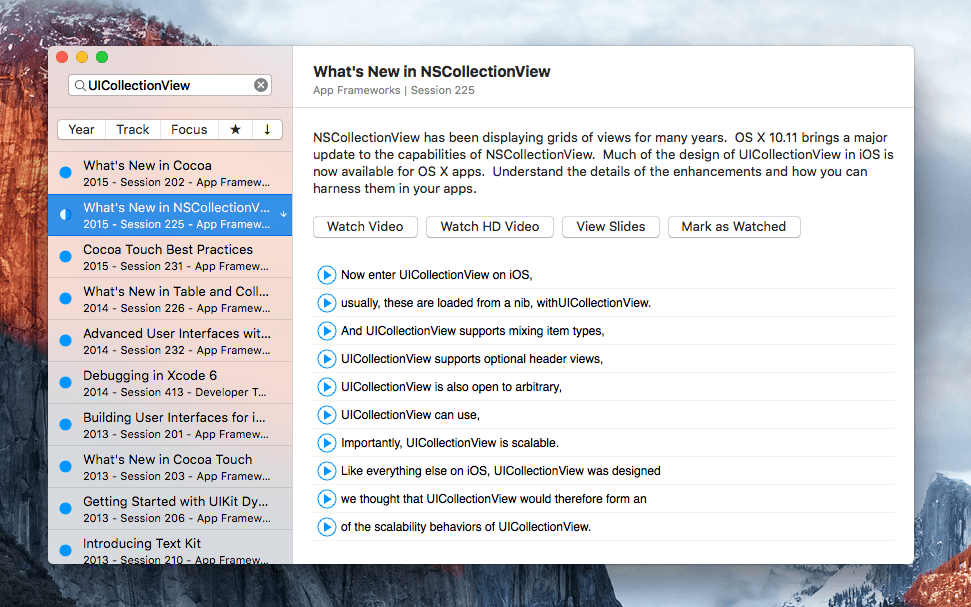The height and width of the screenshot is (607, 971).
Task: Play 'Importantly, UICollectionView is scalable' line
Action: point(326,443)
